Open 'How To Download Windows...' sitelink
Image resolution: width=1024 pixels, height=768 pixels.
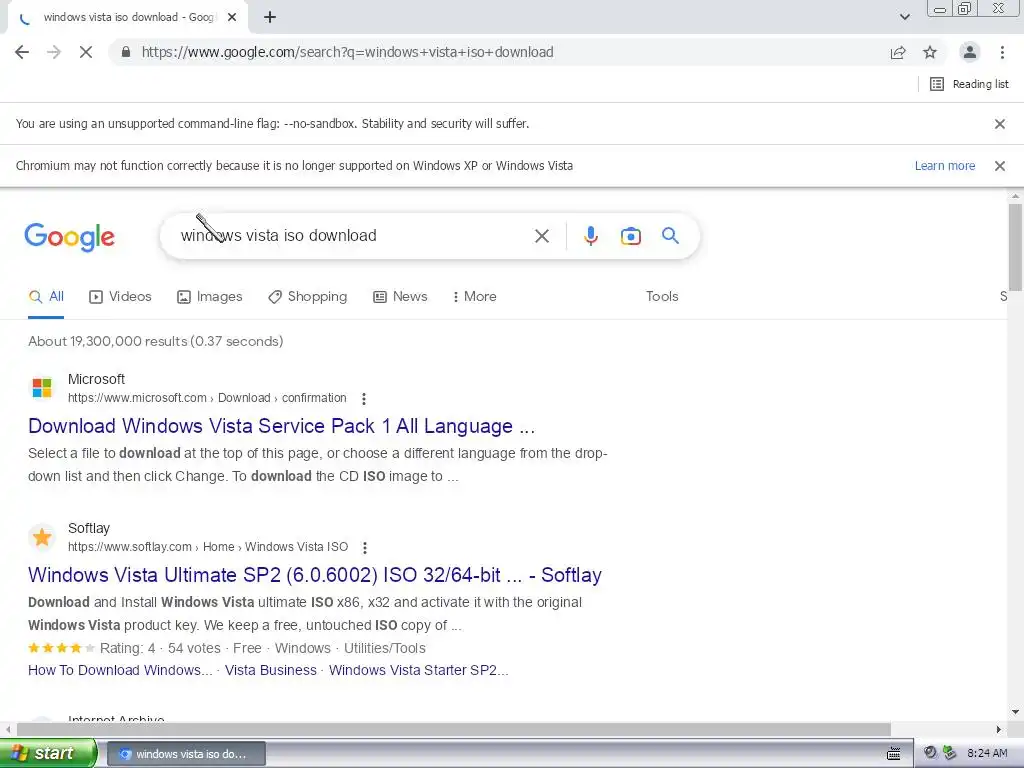(x=120, y=670)
